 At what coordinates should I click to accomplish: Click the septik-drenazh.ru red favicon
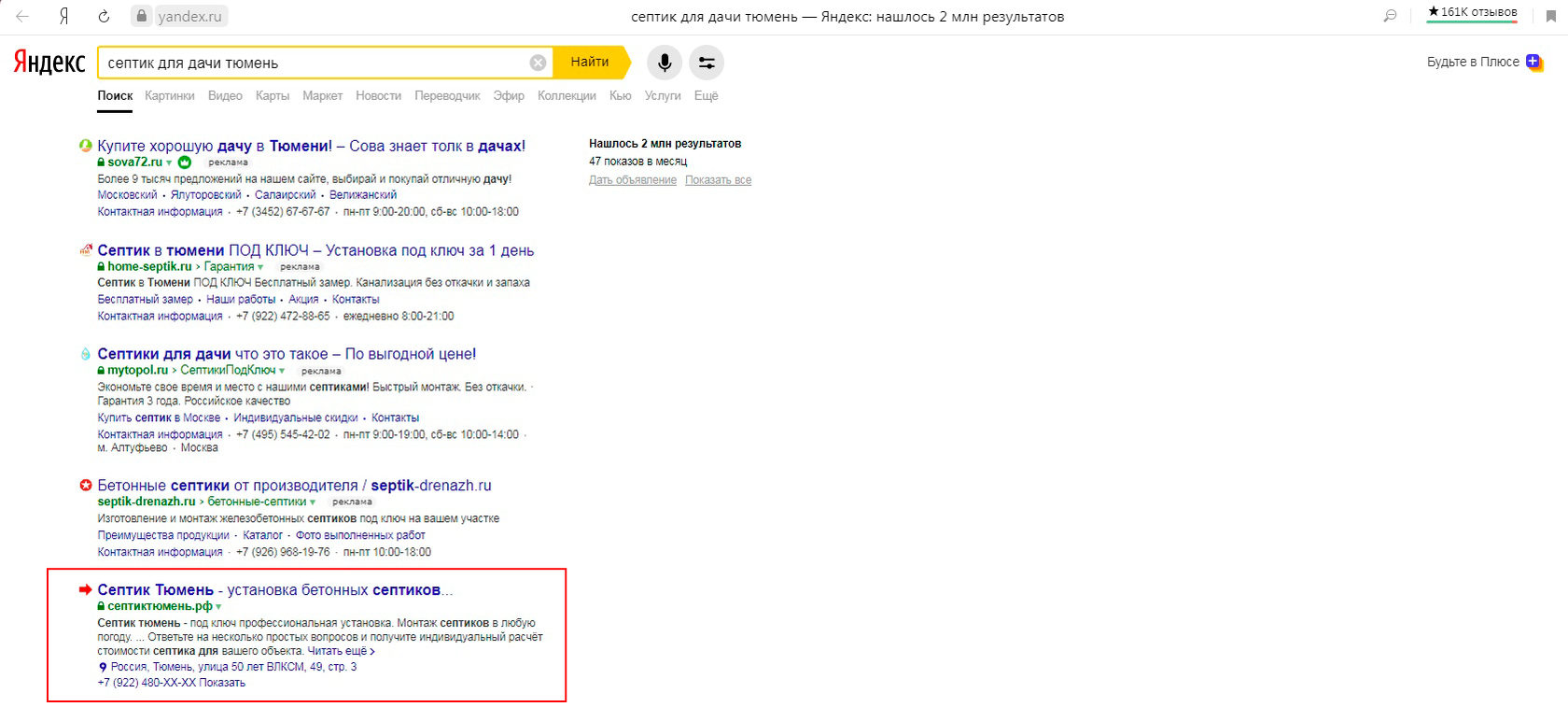[x=86, y=486]
